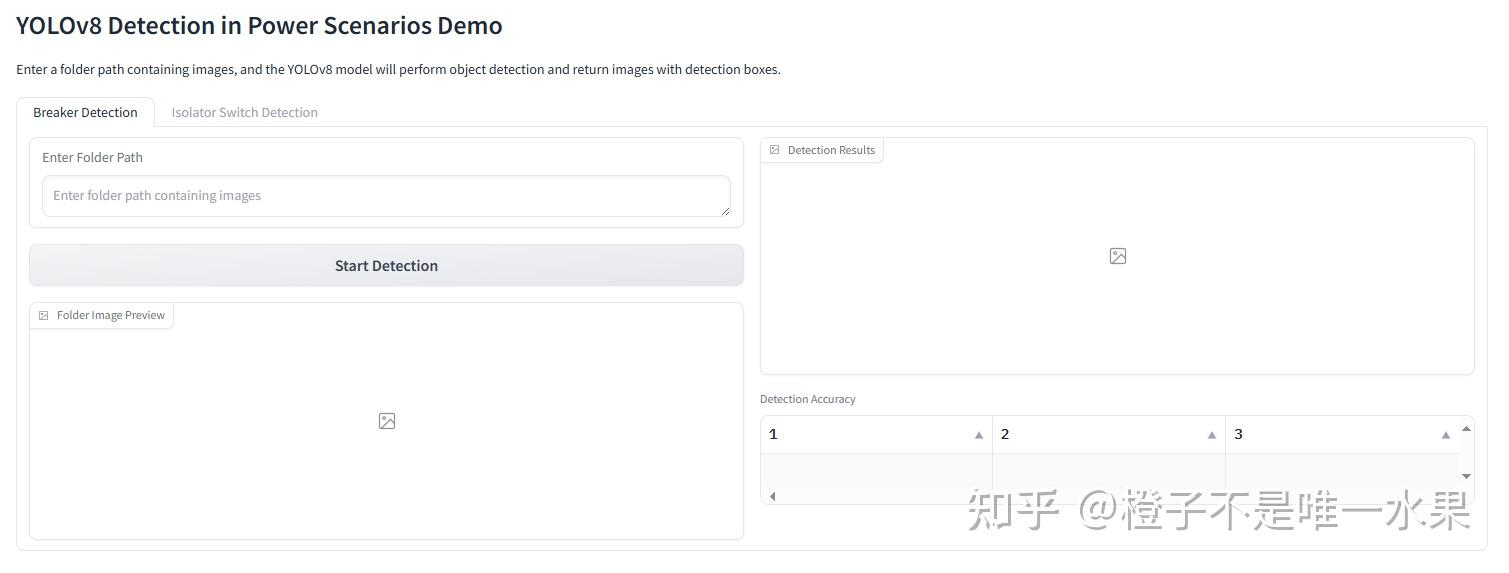Click the header label of column 2
The height and width of the screenshot is (573, 1509).
(x=1005, y=434)
